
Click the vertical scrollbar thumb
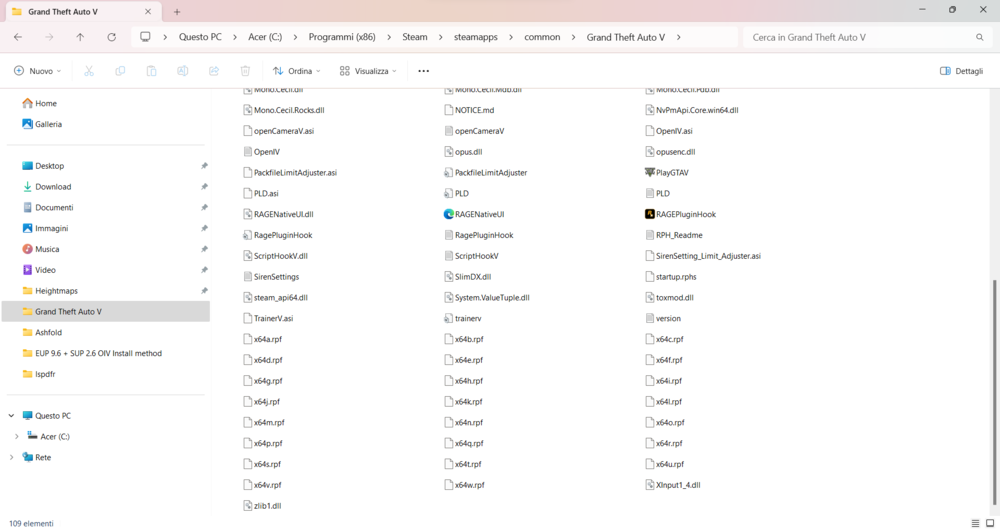click(x=996, y=390)
